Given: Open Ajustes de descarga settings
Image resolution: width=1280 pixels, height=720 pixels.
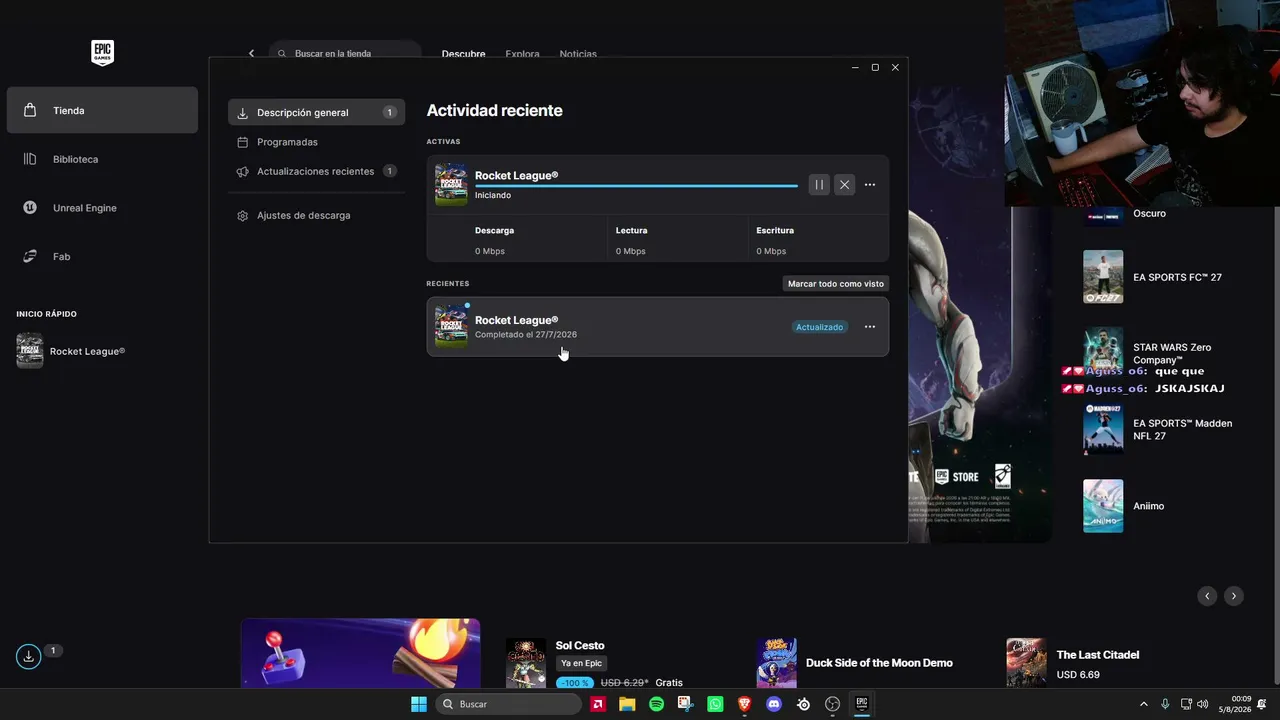Looking at the screenshot, I should [x=316, y=215].
